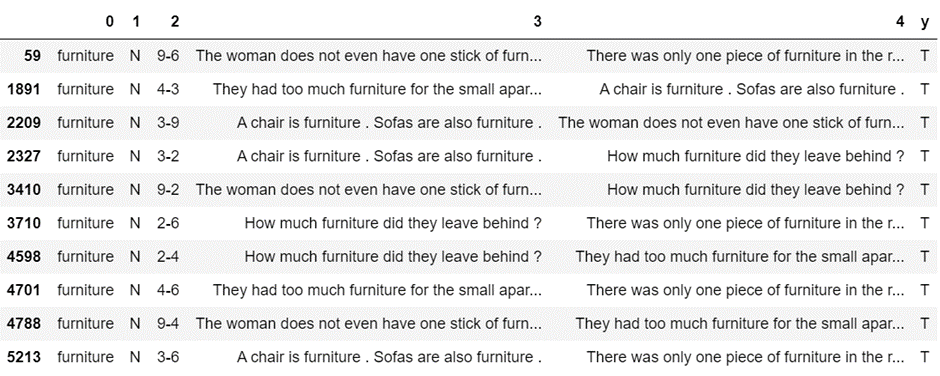Click the 2-4 pair cell

(167, 257)
